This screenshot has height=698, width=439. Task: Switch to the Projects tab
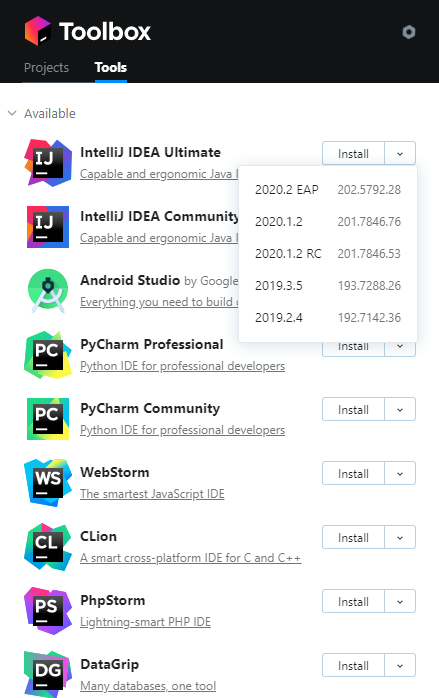[x=46, y=67]
